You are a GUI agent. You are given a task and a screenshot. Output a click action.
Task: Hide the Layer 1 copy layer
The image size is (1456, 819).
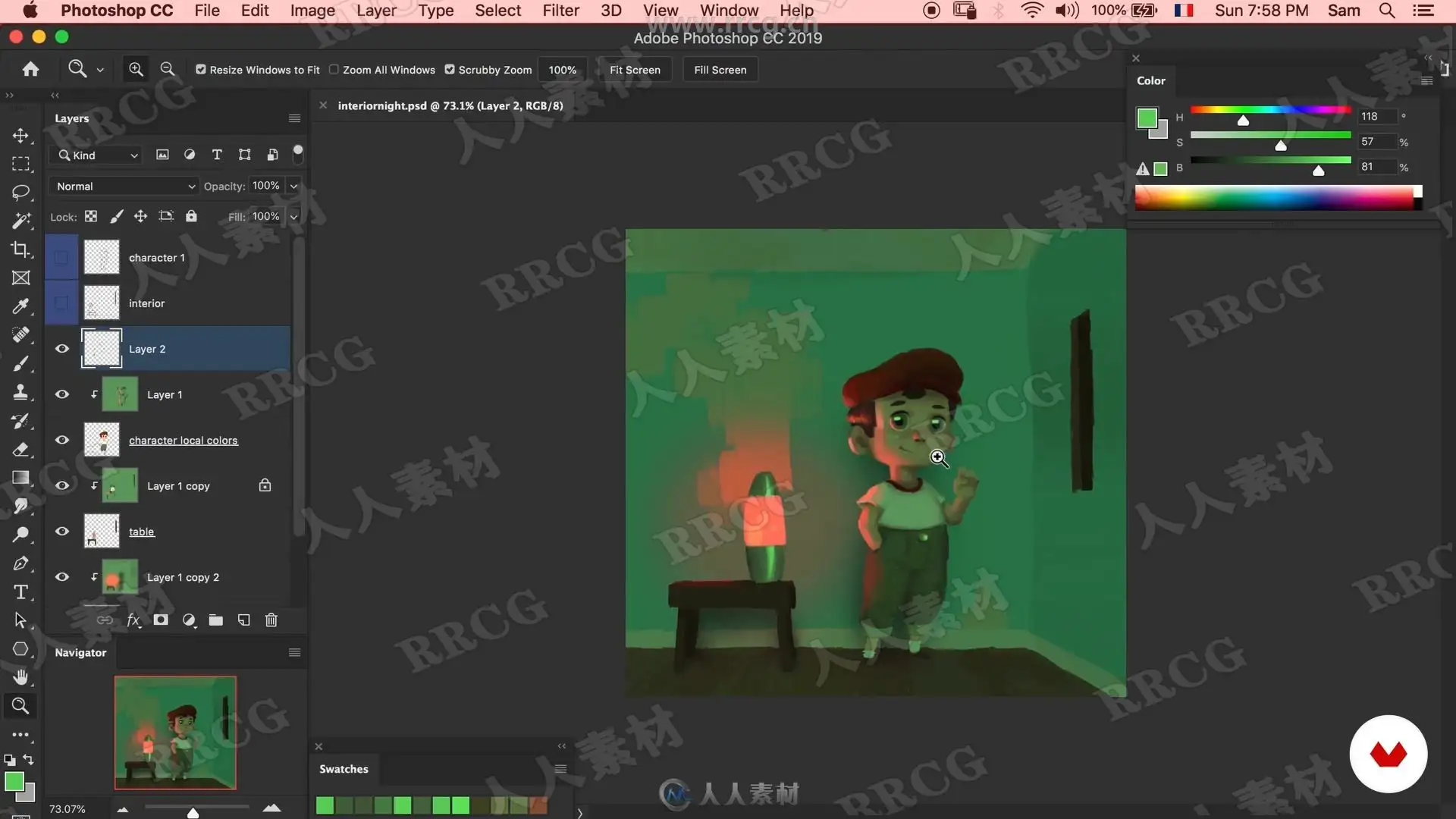[62, 485]
